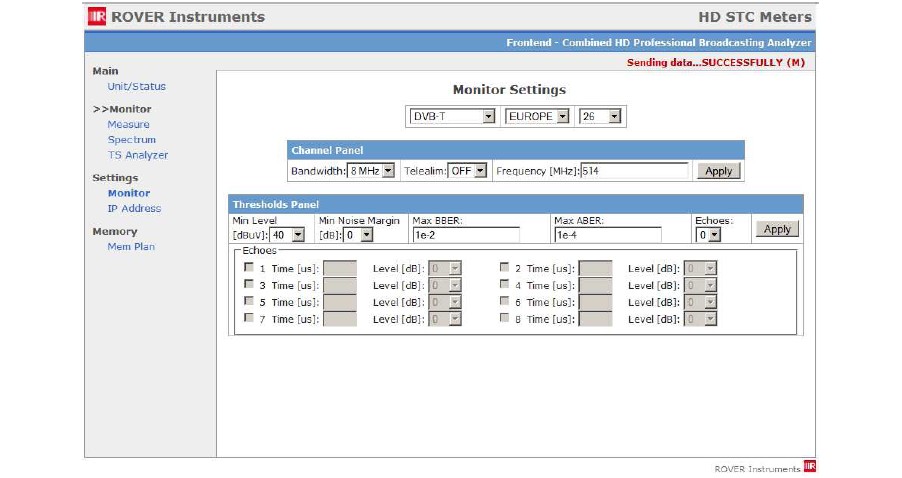This screenshot has width=902, height=478.
Task: Click the Frequency [MHz] input field
Action: (x=634, y=171)
